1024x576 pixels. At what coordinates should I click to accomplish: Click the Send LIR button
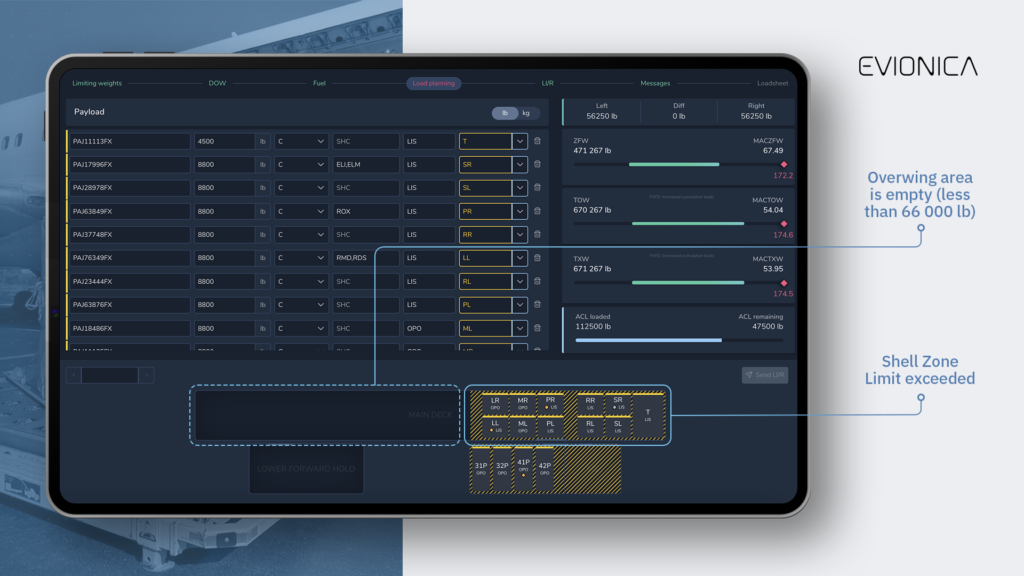tap(764, 375)
